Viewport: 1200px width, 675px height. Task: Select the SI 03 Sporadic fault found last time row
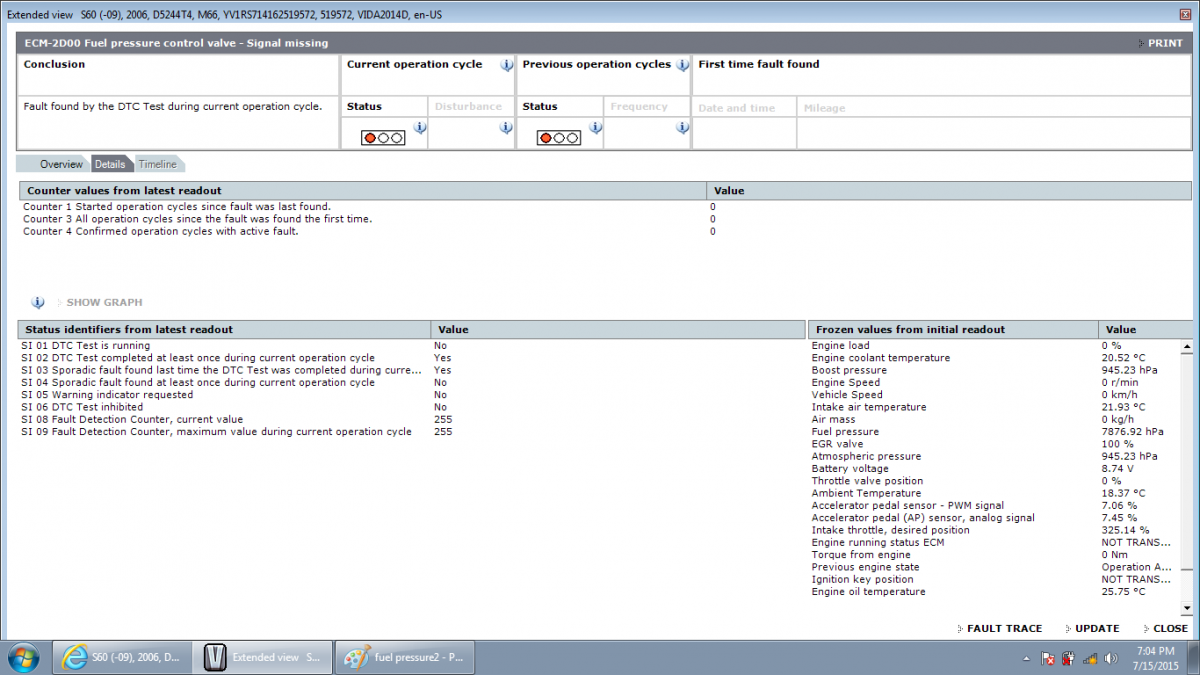pyautogui.click(x=411, y=370)
